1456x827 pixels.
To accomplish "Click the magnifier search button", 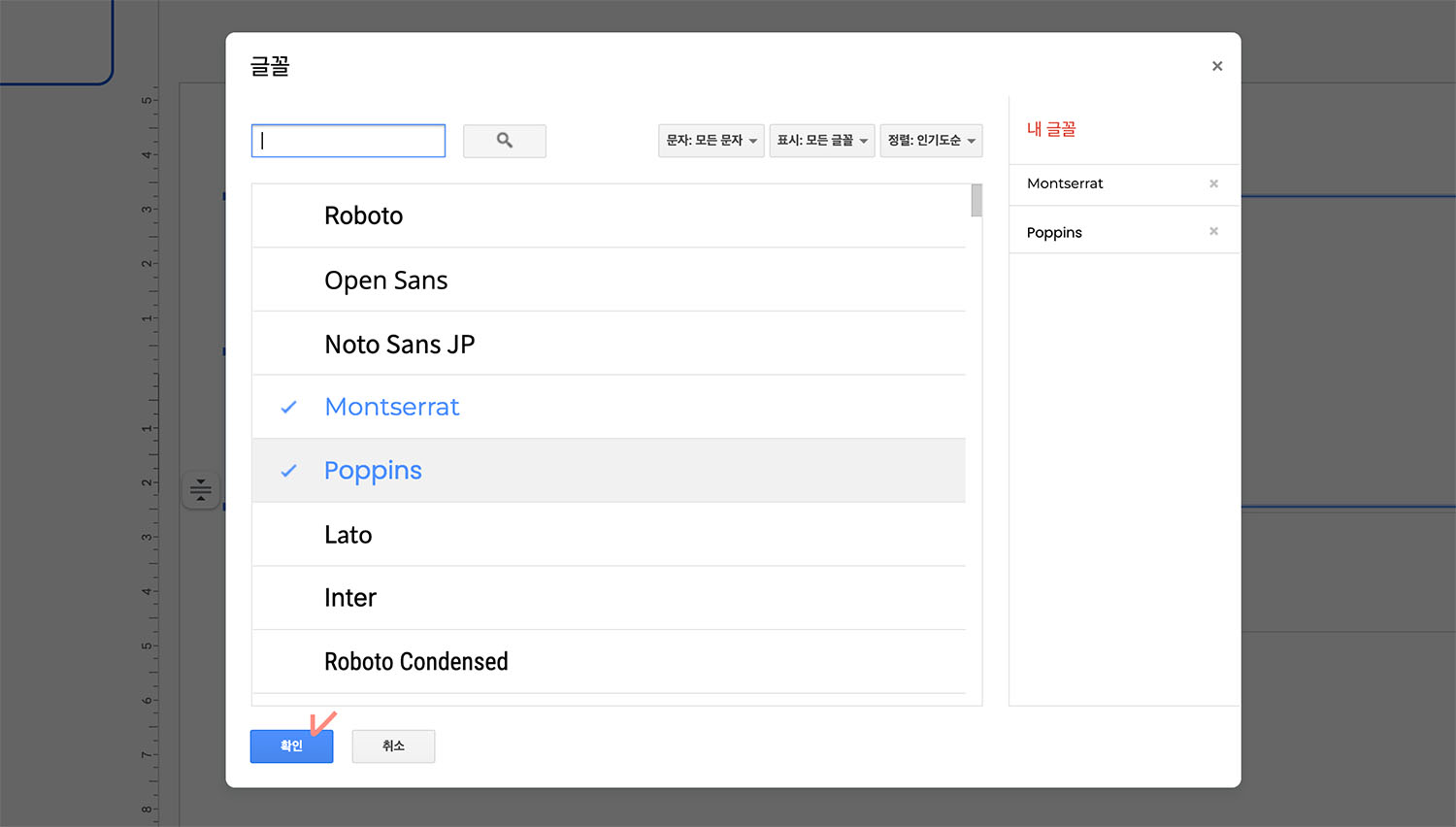I will pos(505,141).
